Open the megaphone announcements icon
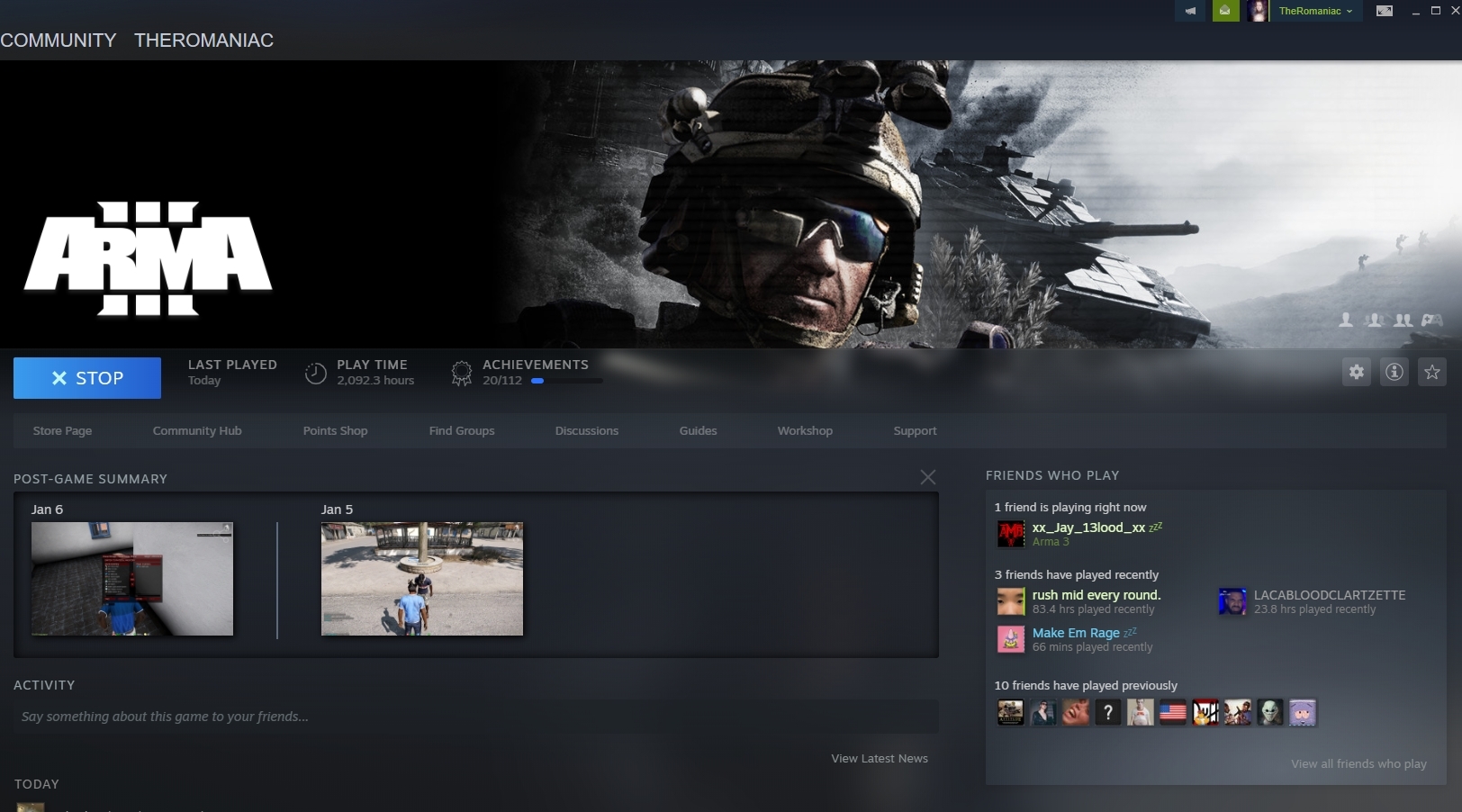The width and height of the screenshot is (1462, 812). (x=1190, y=11)
